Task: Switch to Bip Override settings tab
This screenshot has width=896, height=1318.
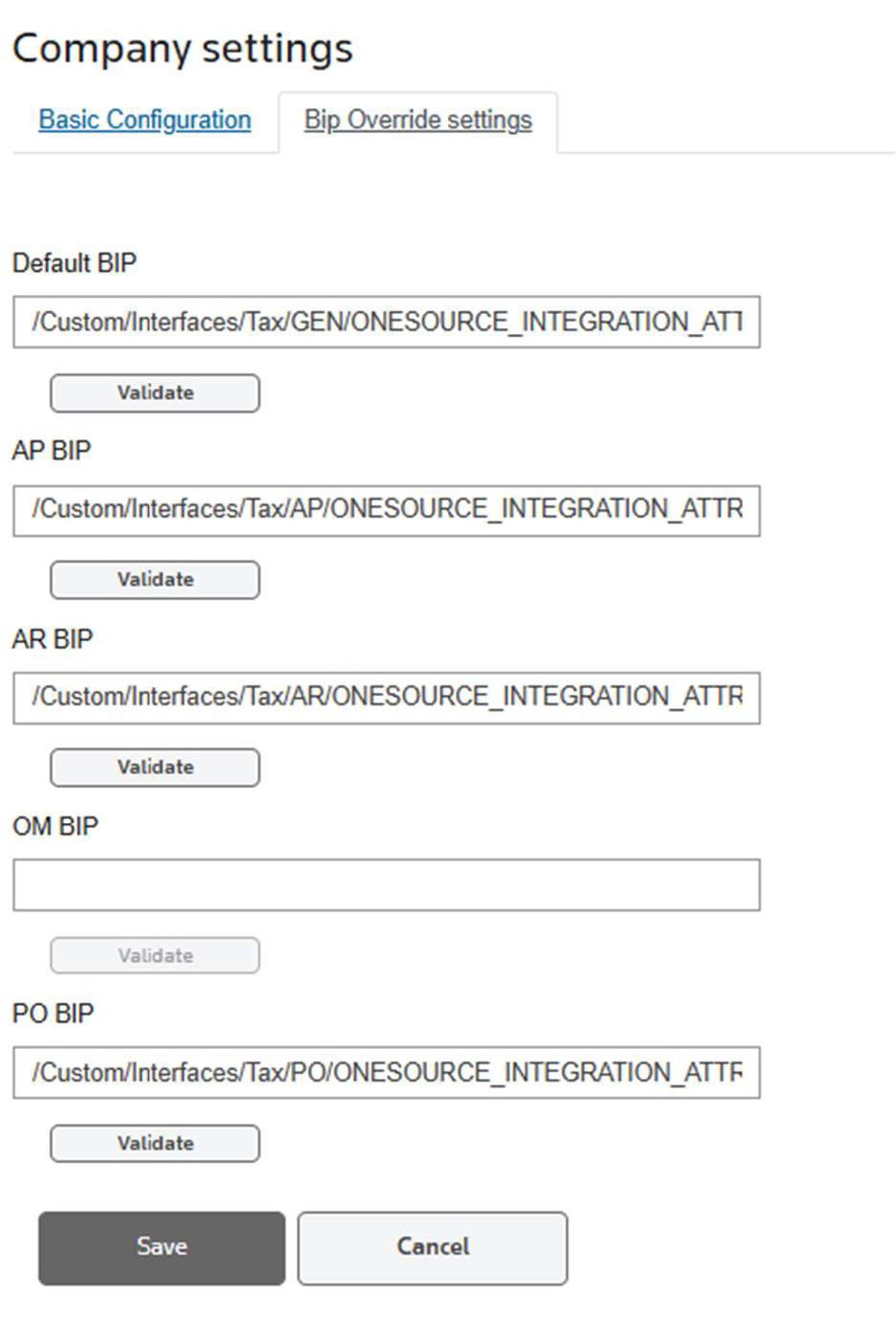Action: point(417,120)
